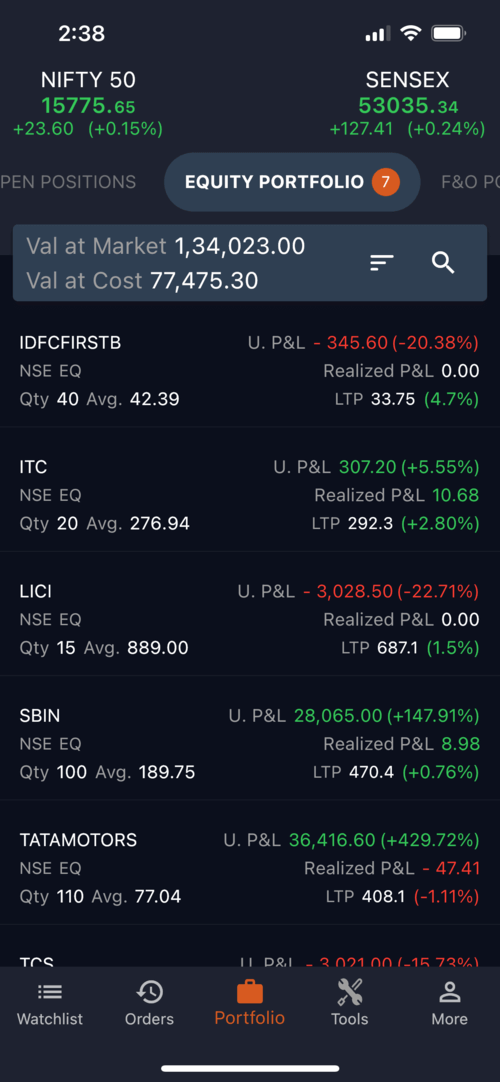This screenshot has height=1082, width=500.
Task: Switch to the Equity Portfolio tab
Action: pyautogui.click(x=292, y=182)
